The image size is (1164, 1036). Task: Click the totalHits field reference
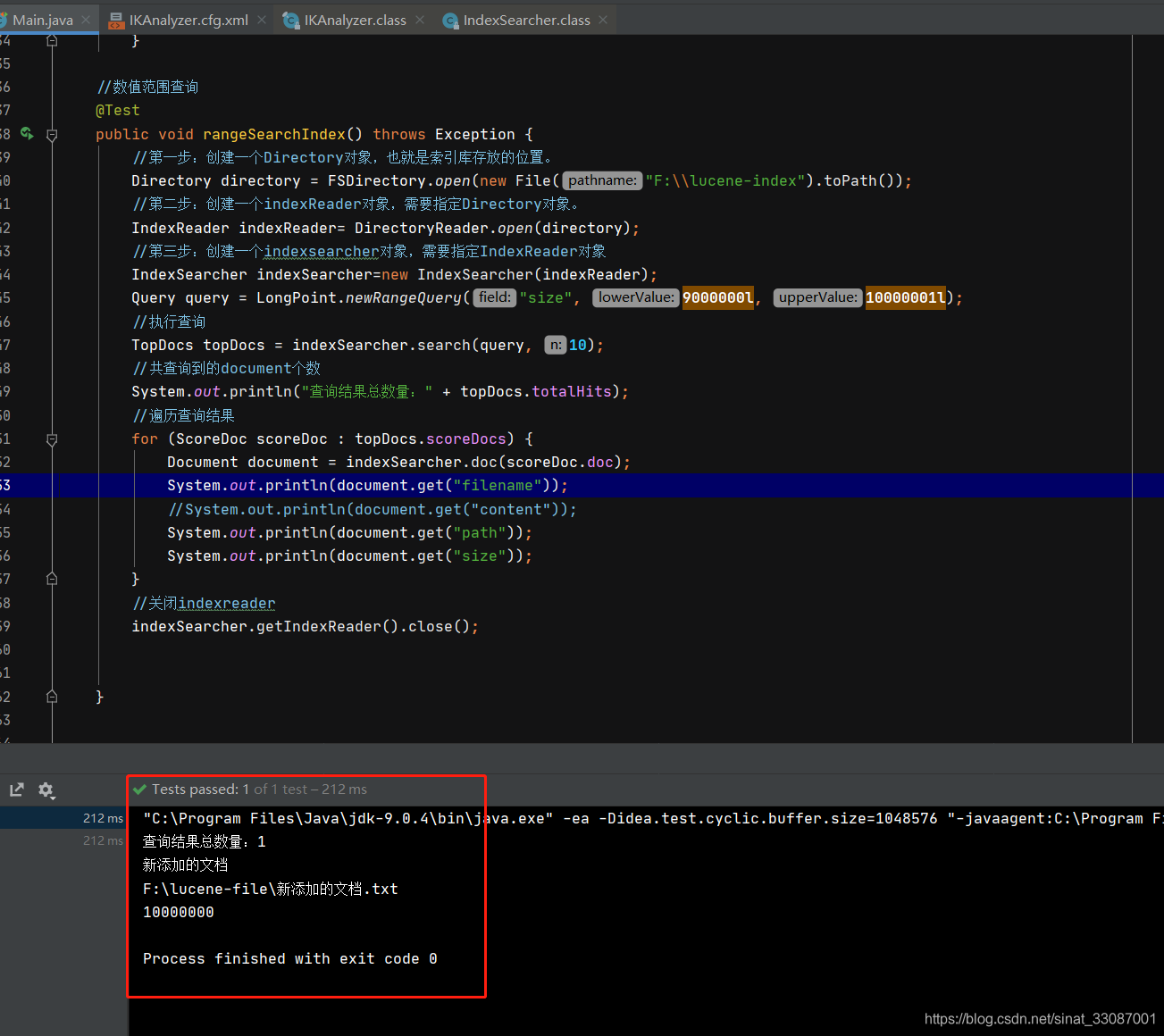(572, 392)
